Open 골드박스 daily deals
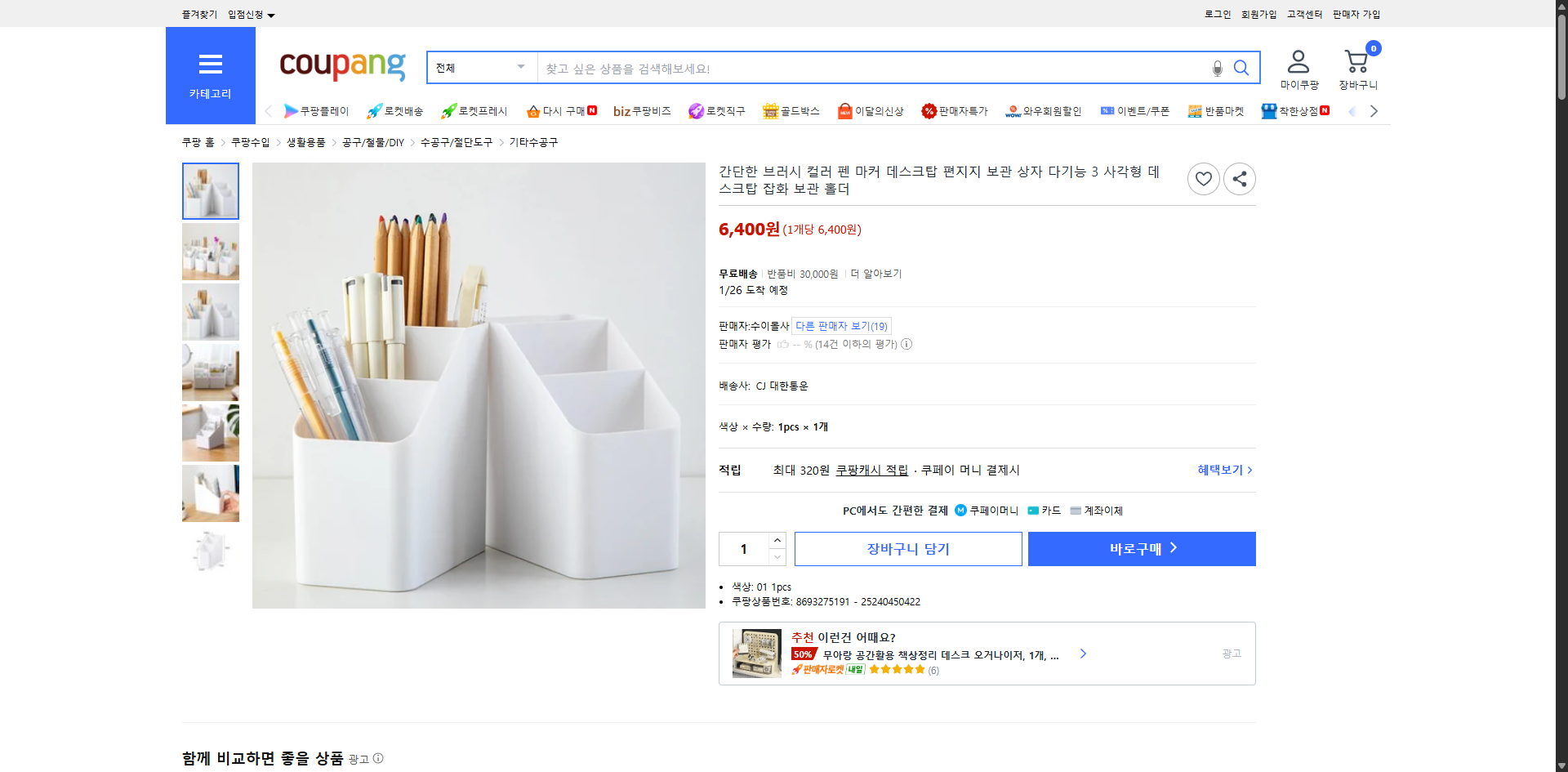The height and width of the screenshot is (772, 1568). [791, 111]
